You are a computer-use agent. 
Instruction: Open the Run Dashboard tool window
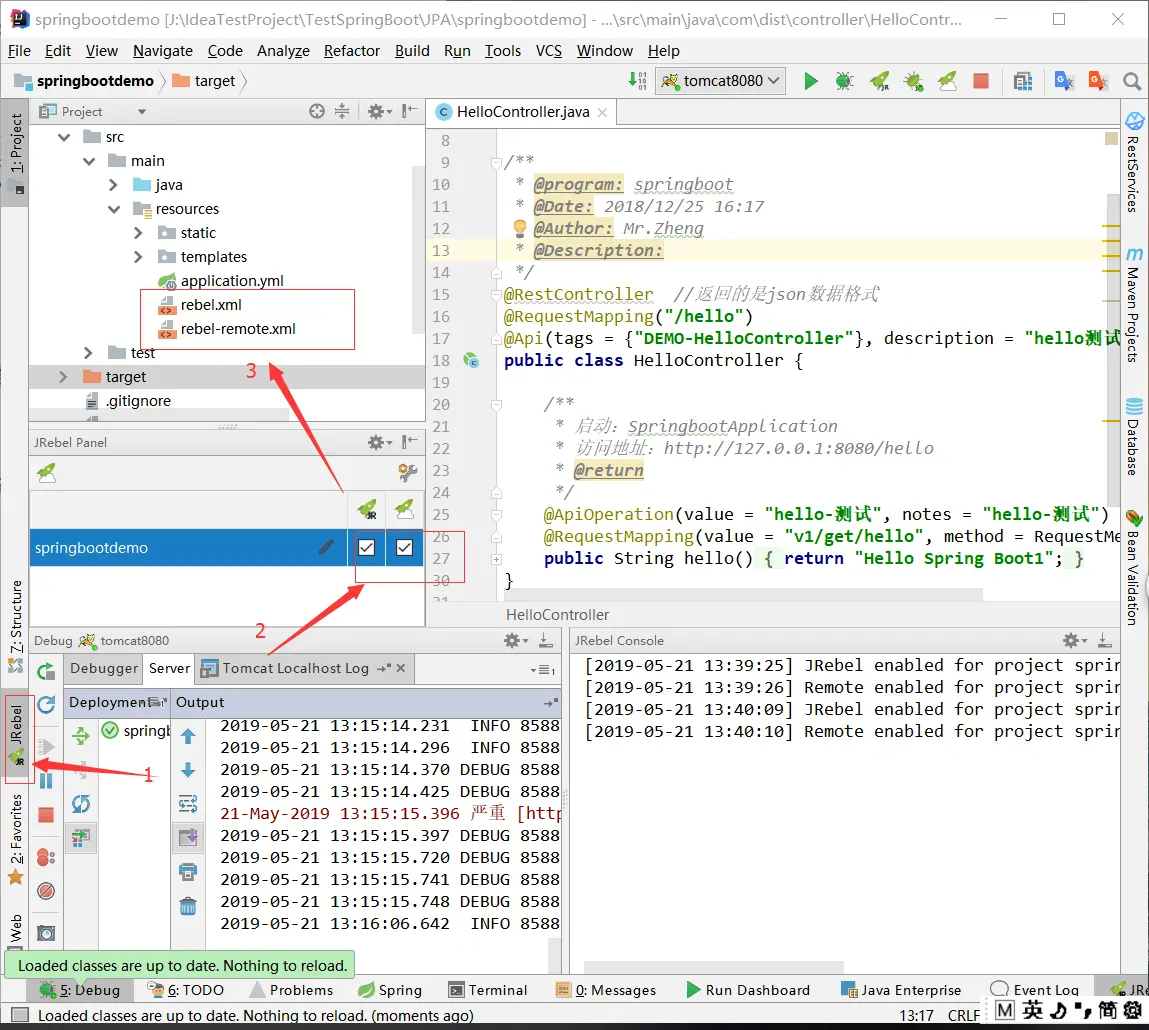pyautogui.click(x=748, y=990)
